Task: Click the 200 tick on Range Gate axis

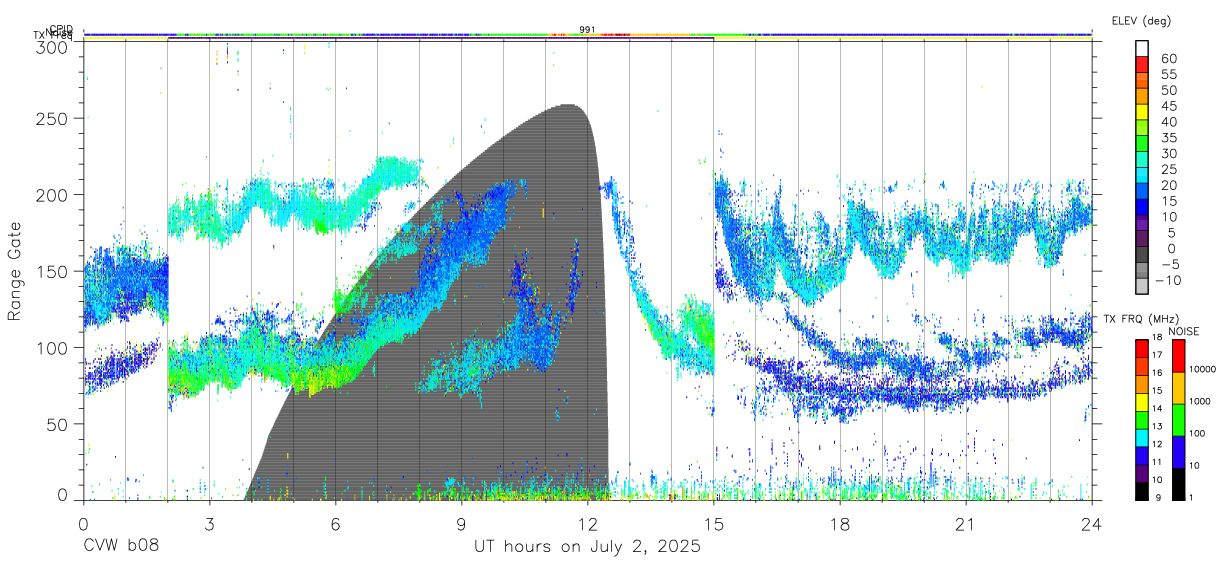Action: tap(50, 194)
